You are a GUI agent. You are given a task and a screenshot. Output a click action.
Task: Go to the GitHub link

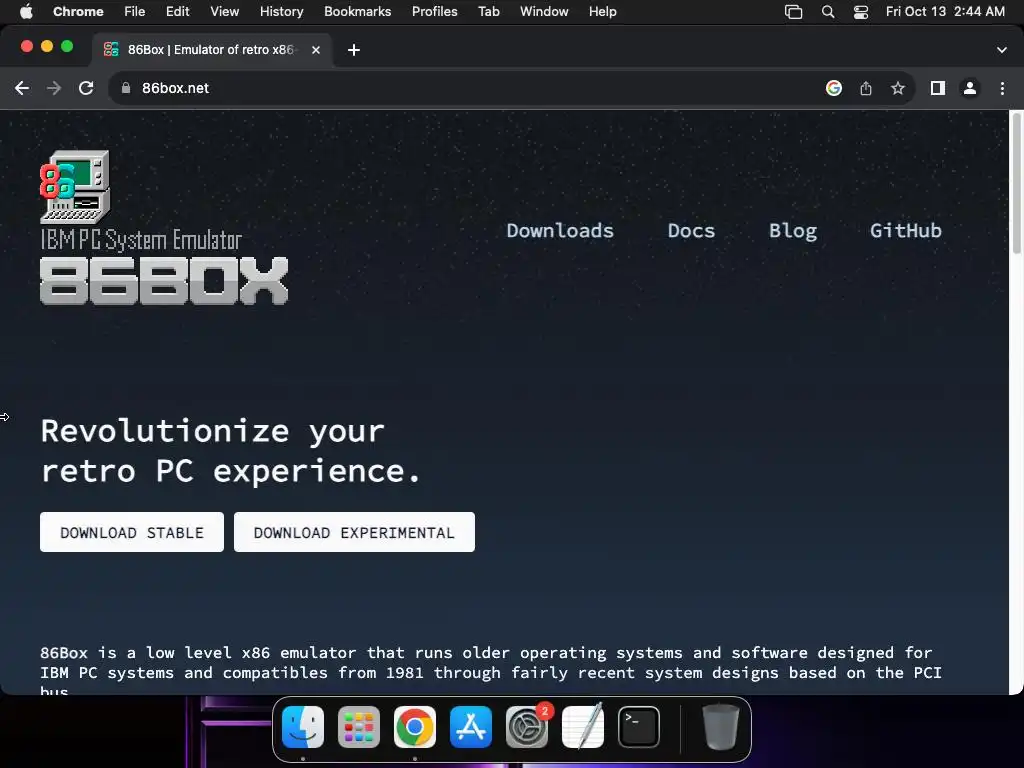(x=906, y=231)
